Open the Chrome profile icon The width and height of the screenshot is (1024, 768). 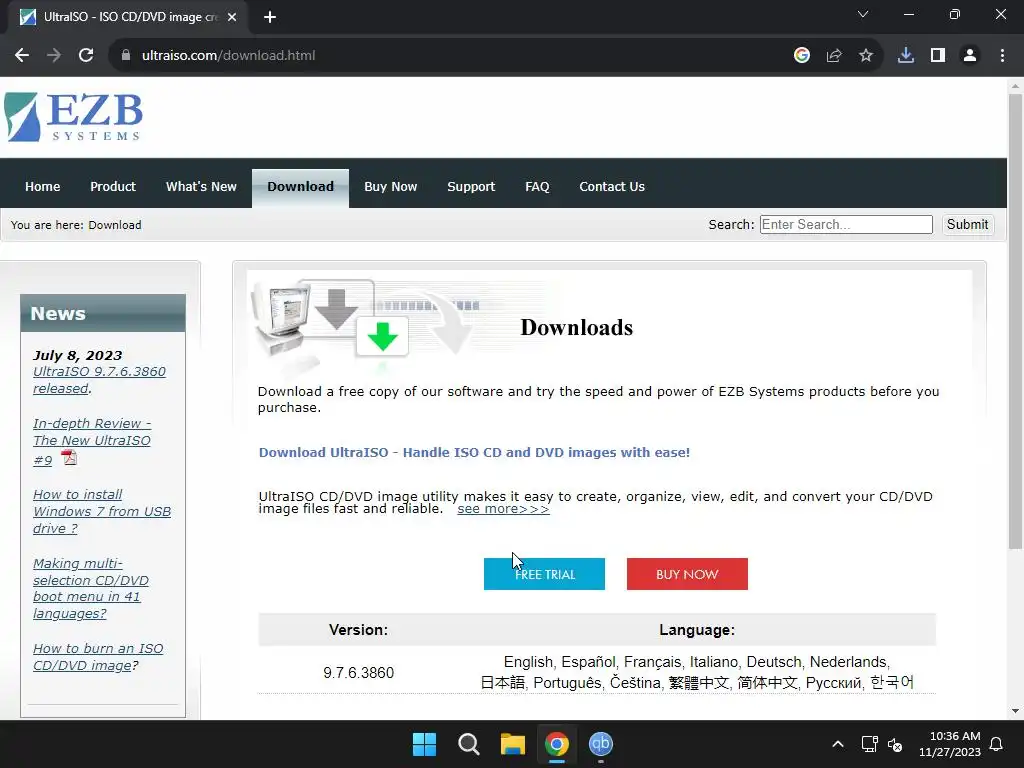pos(970,56)
